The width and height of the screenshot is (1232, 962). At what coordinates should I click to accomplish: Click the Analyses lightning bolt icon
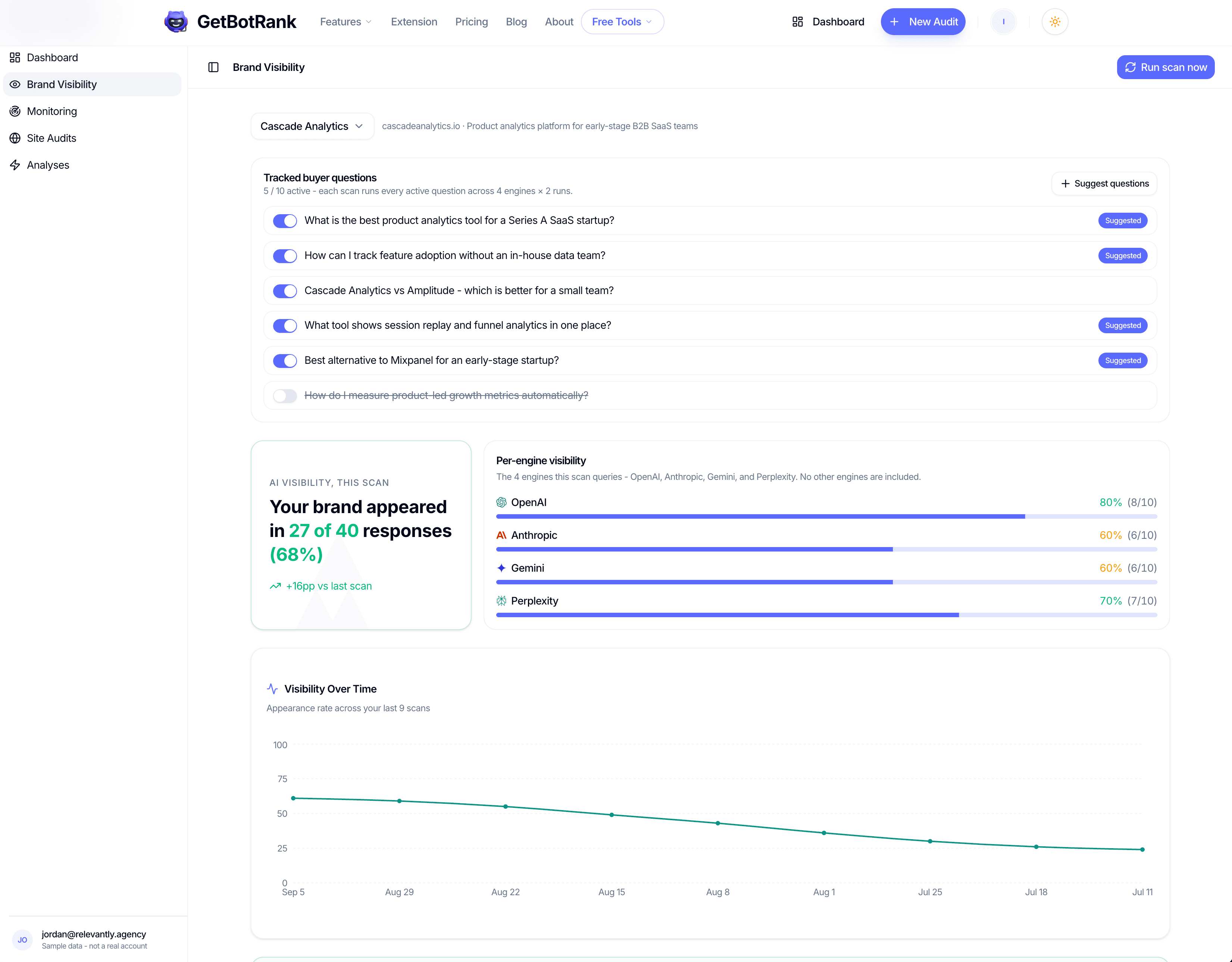pos(15,165)
